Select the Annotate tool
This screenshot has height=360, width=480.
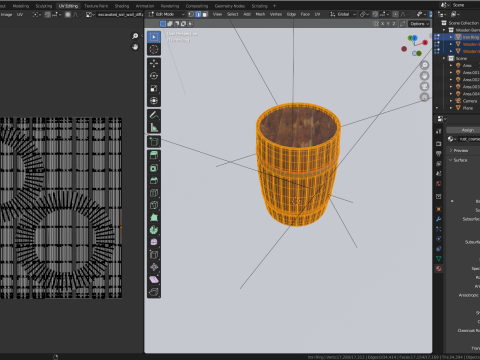[154, 115]
